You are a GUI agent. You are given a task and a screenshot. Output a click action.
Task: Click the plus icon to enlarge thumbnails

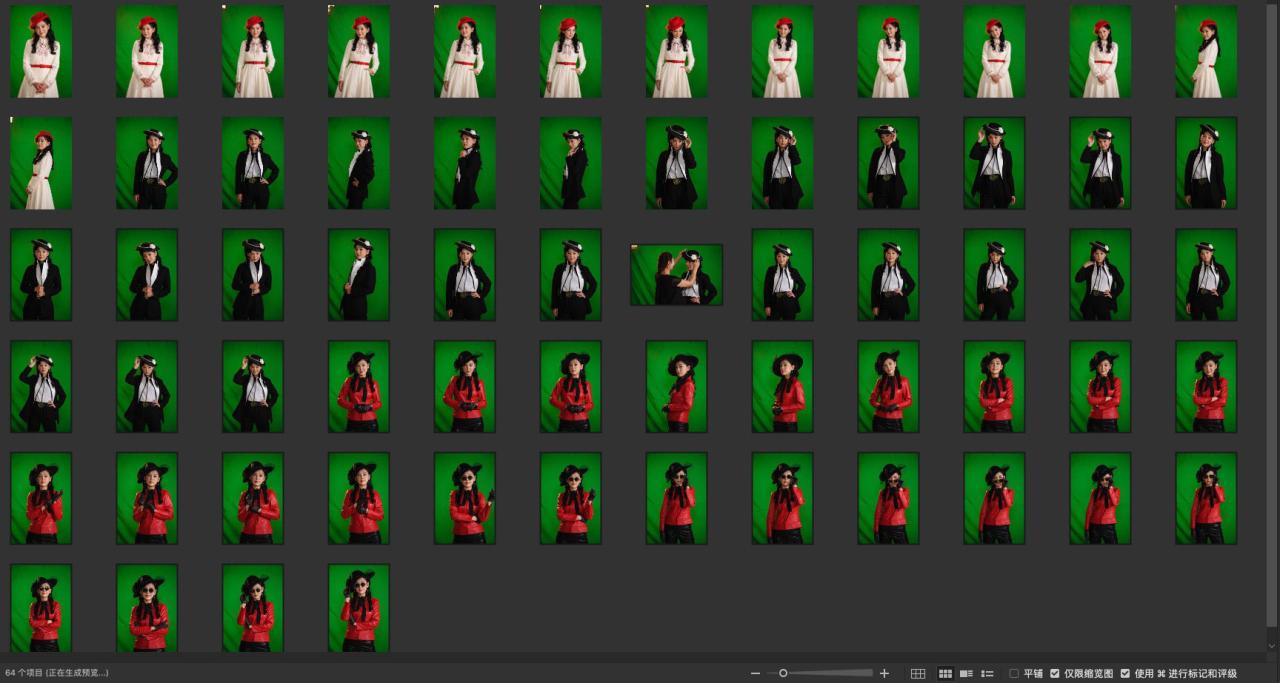click(884, 673)
